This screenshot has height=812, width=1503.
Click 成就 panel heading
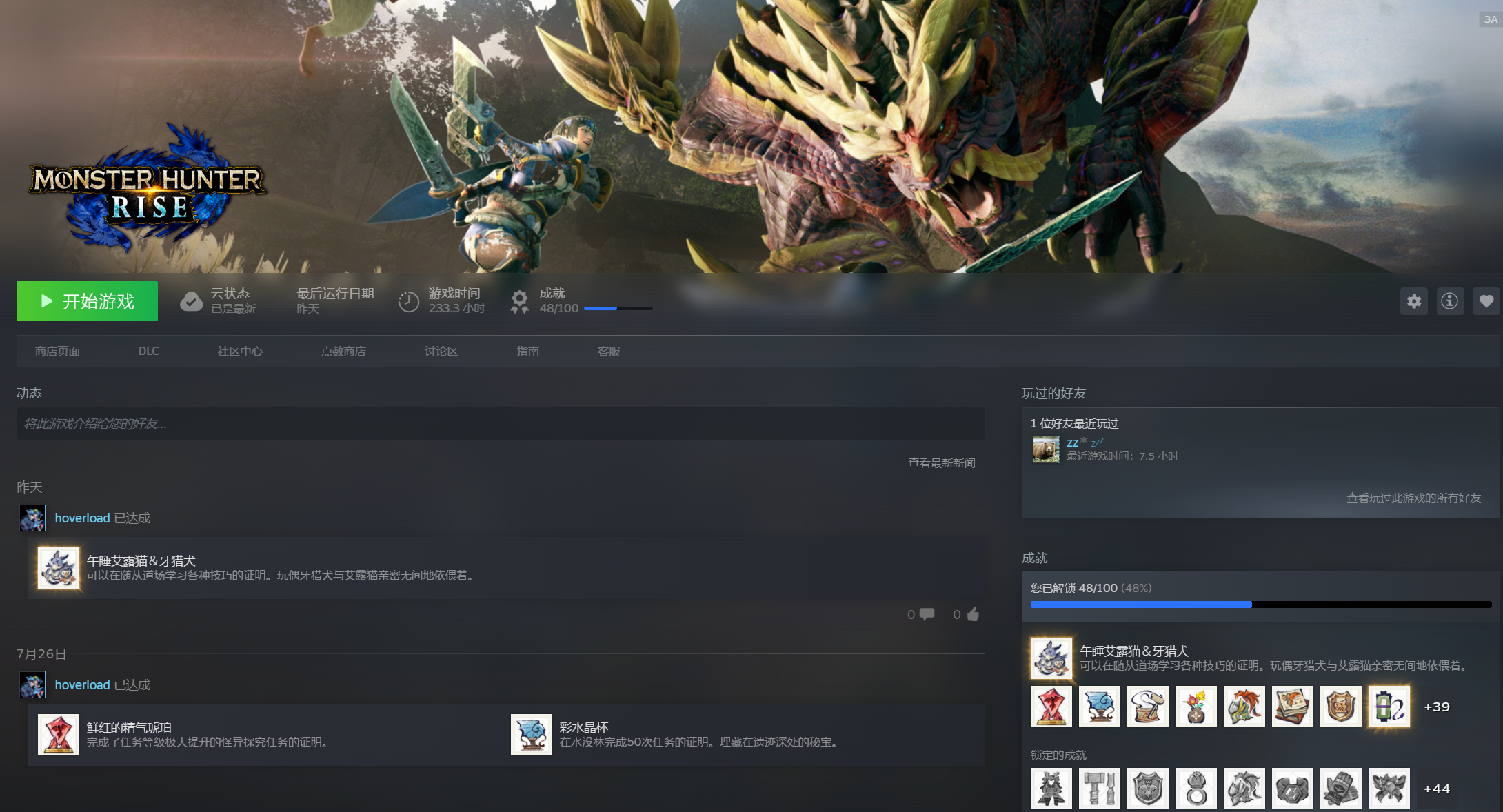point(1034,558)
